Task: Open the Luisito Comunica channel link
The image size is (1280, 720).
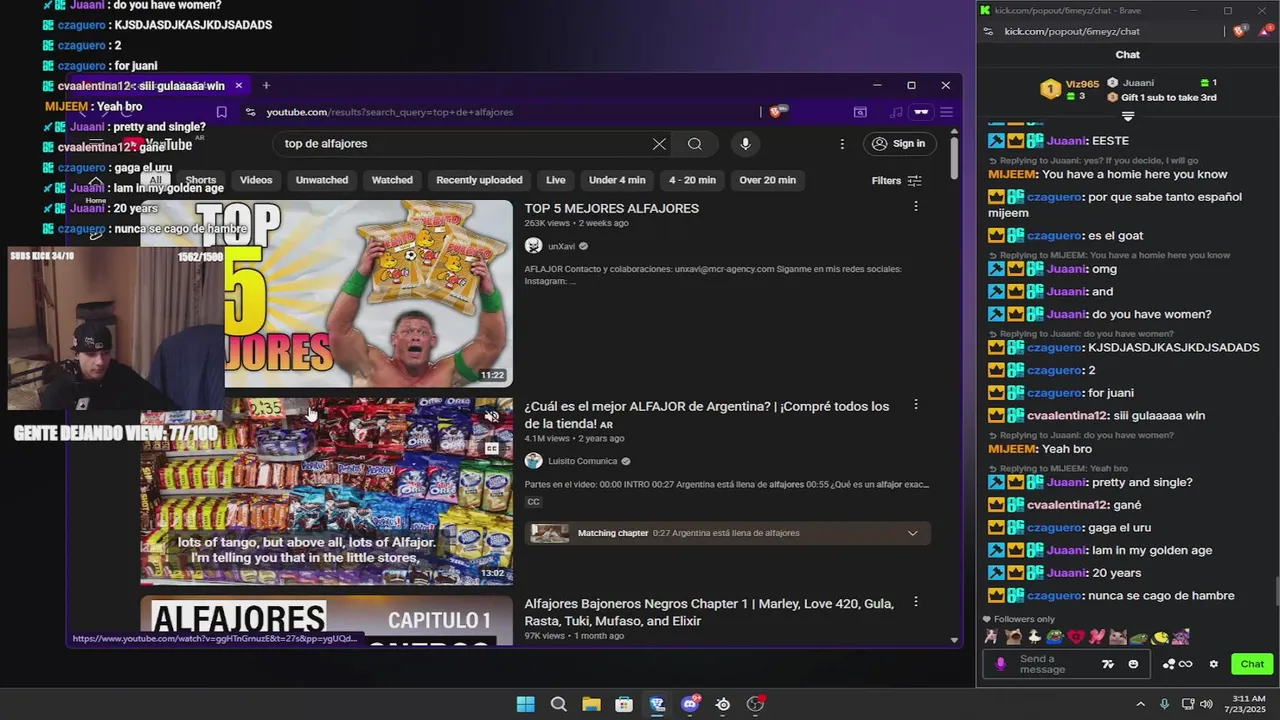Action: click(584, 462)
